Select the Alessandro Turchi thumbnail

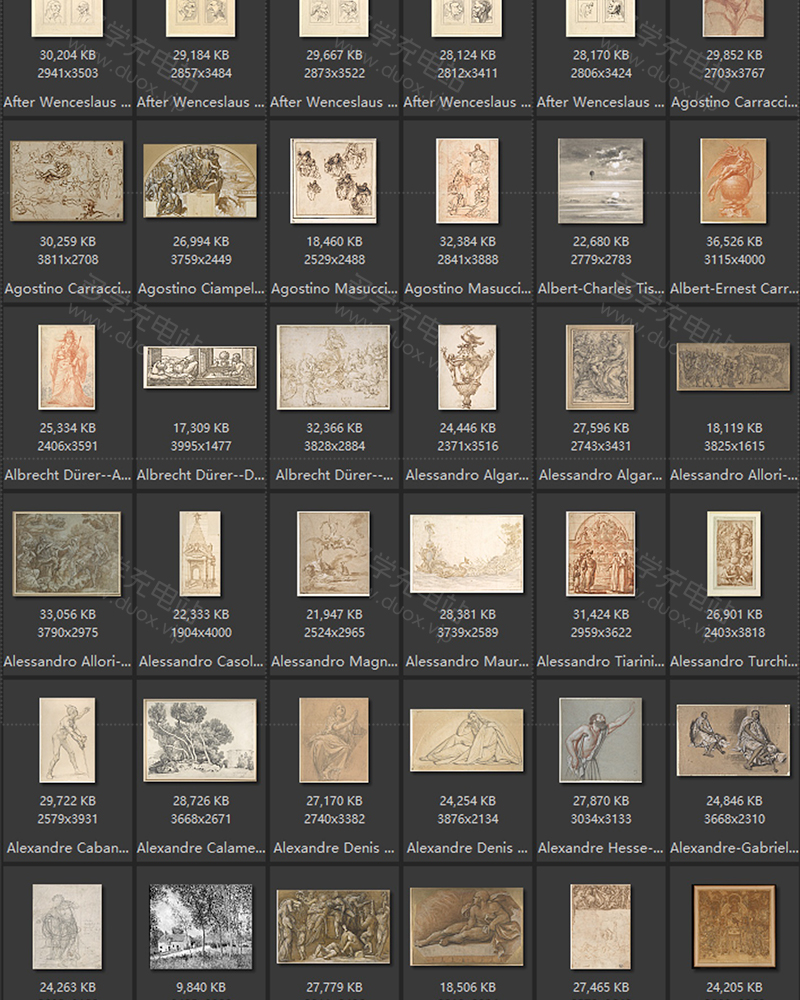(x=733, y=553)
